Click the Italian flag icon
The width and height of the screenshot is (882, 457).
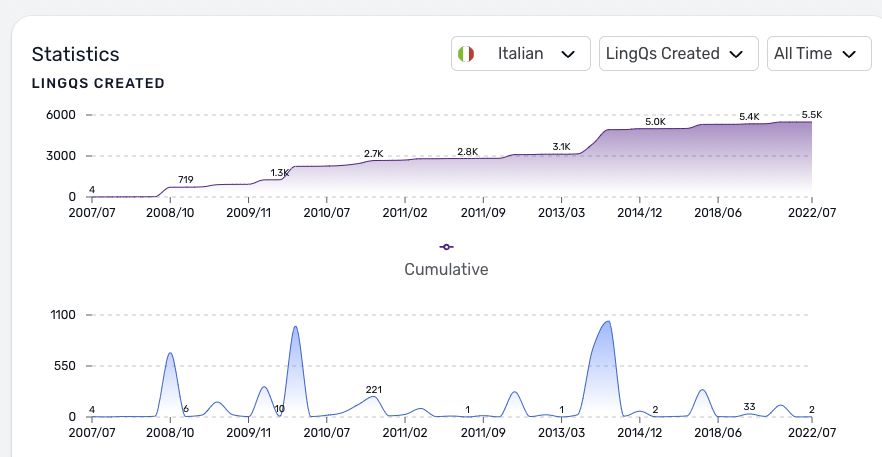point(466,54)
